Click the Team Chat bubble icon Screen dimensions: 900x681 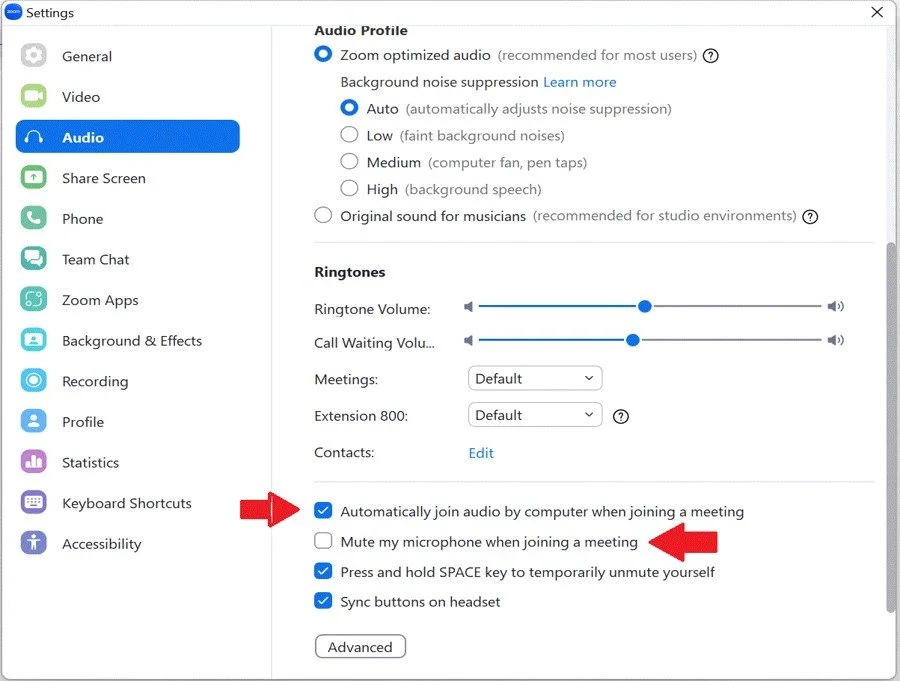[x=33, y=259]
